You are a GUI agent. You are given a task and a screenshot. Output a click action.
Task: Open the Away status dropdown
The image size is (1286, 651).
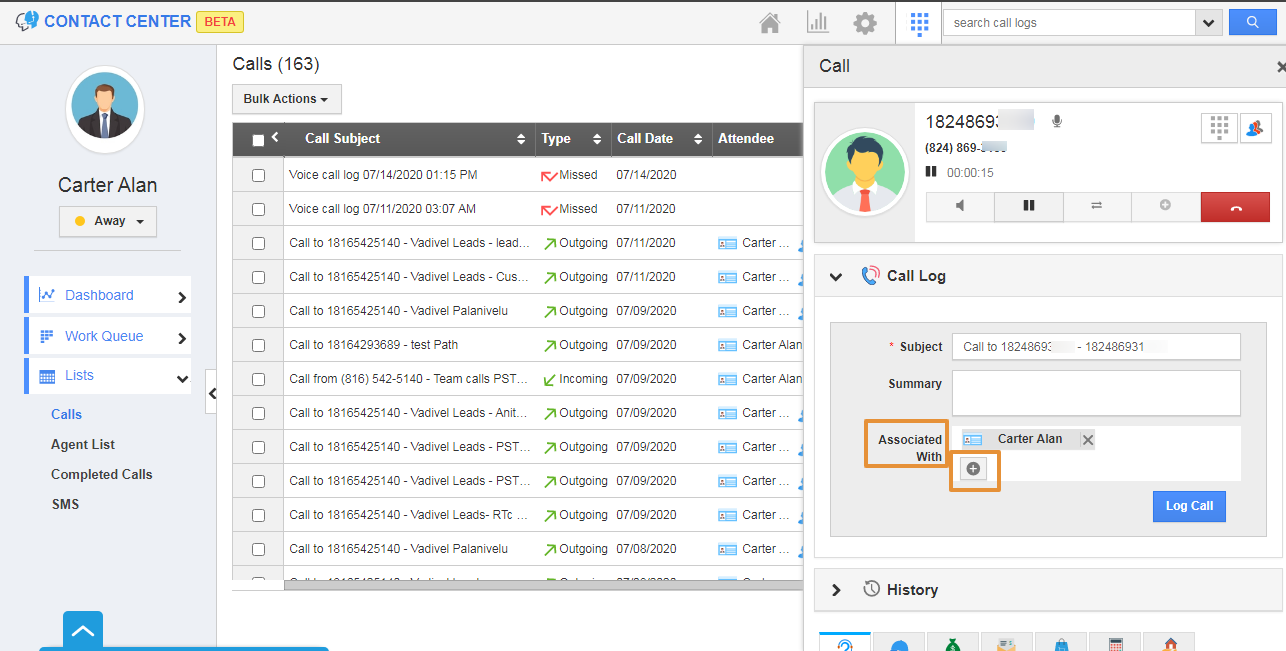(x=107, y=222)
